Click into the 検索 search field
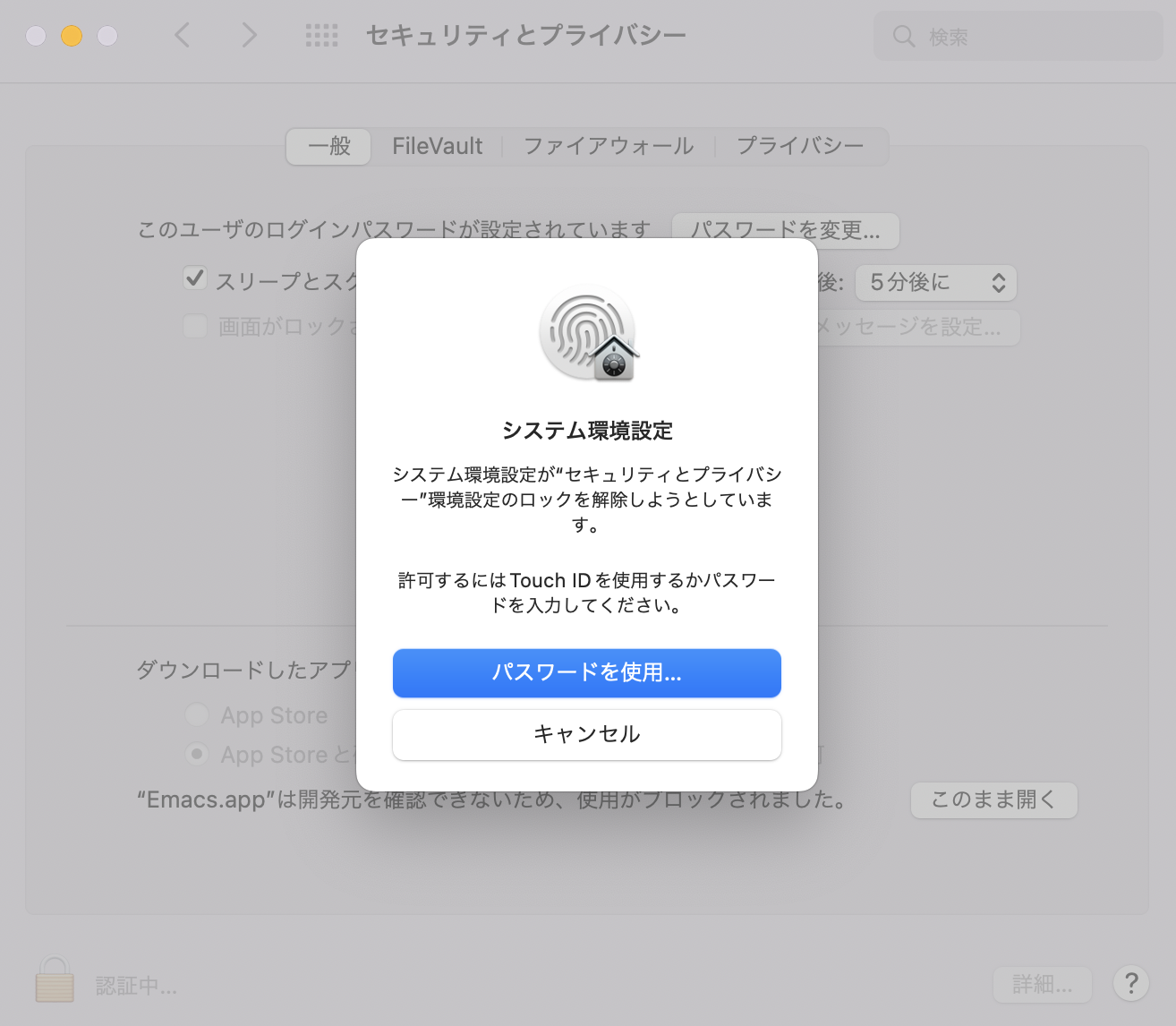This screenshot has height=1026, width=1176. (1018, 37)
